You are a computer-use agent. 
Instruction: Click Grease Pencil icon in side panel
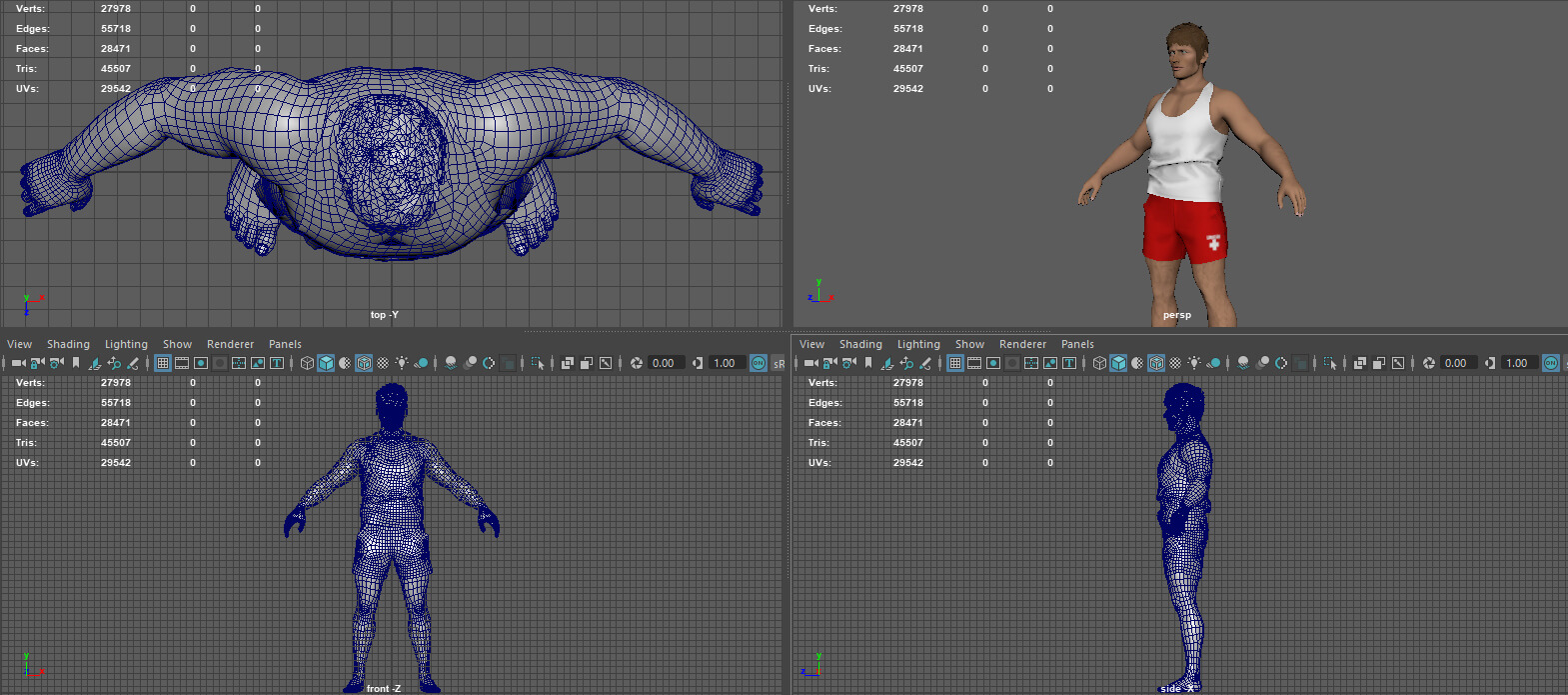pyautogui.click(x=925, y=363)
